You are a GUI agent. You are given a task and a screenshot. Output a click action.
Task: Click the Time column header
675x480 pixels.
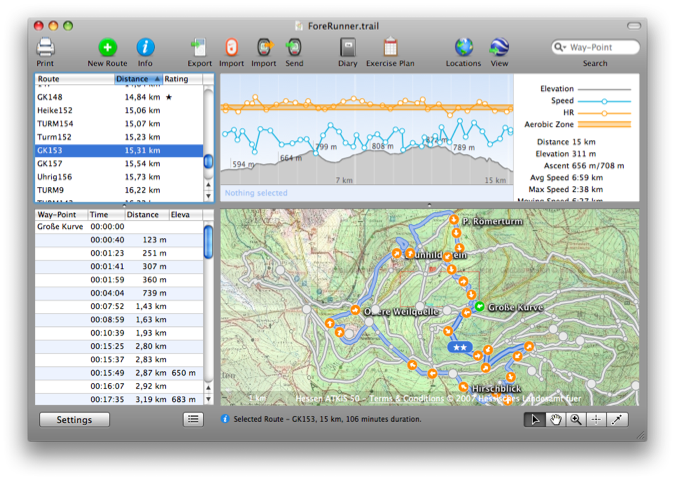click(106, 214)
